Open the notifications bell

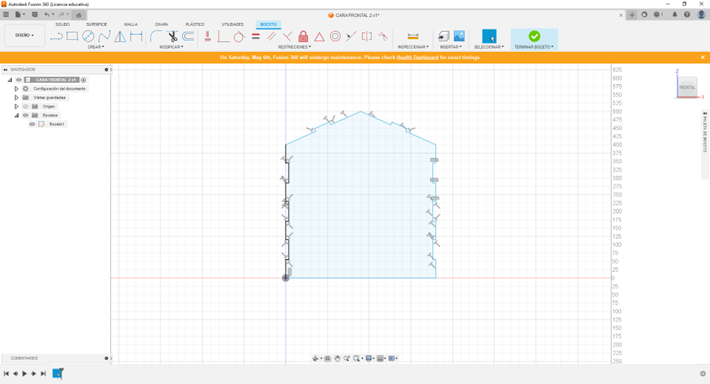click(675, 14)
